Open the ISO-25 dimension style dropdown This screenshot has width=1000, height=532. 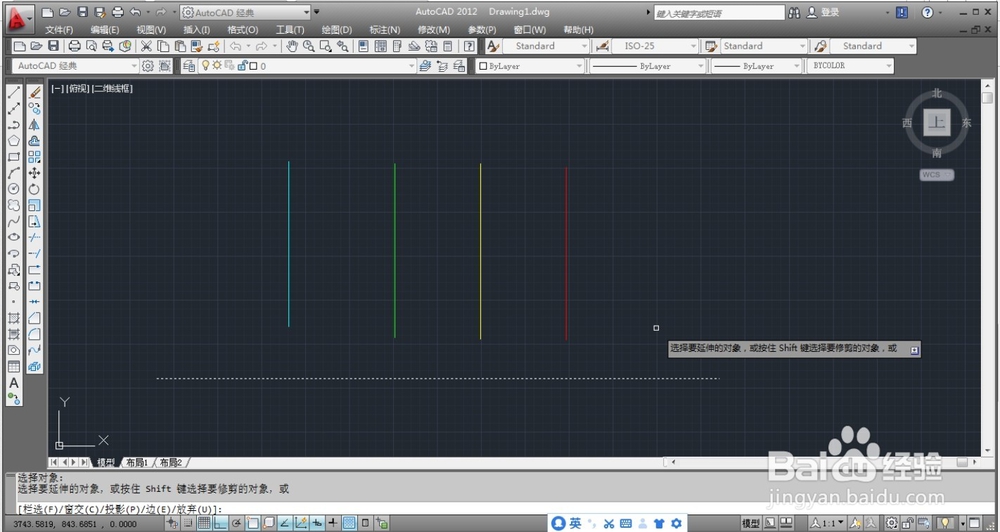(693, 46)
